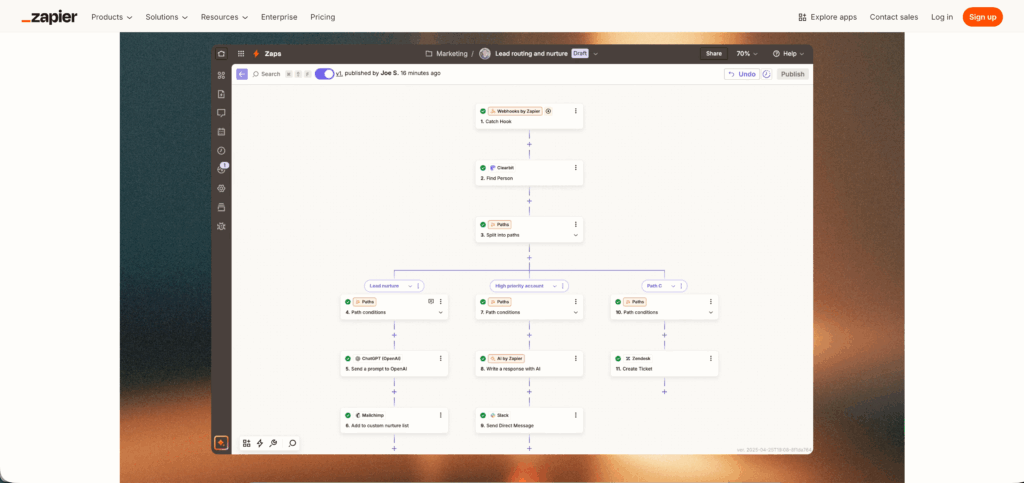This screenshot has width=1024, height=483.
Task: Expand step 3 Split into paths chevron
Action: pos(575,235)
